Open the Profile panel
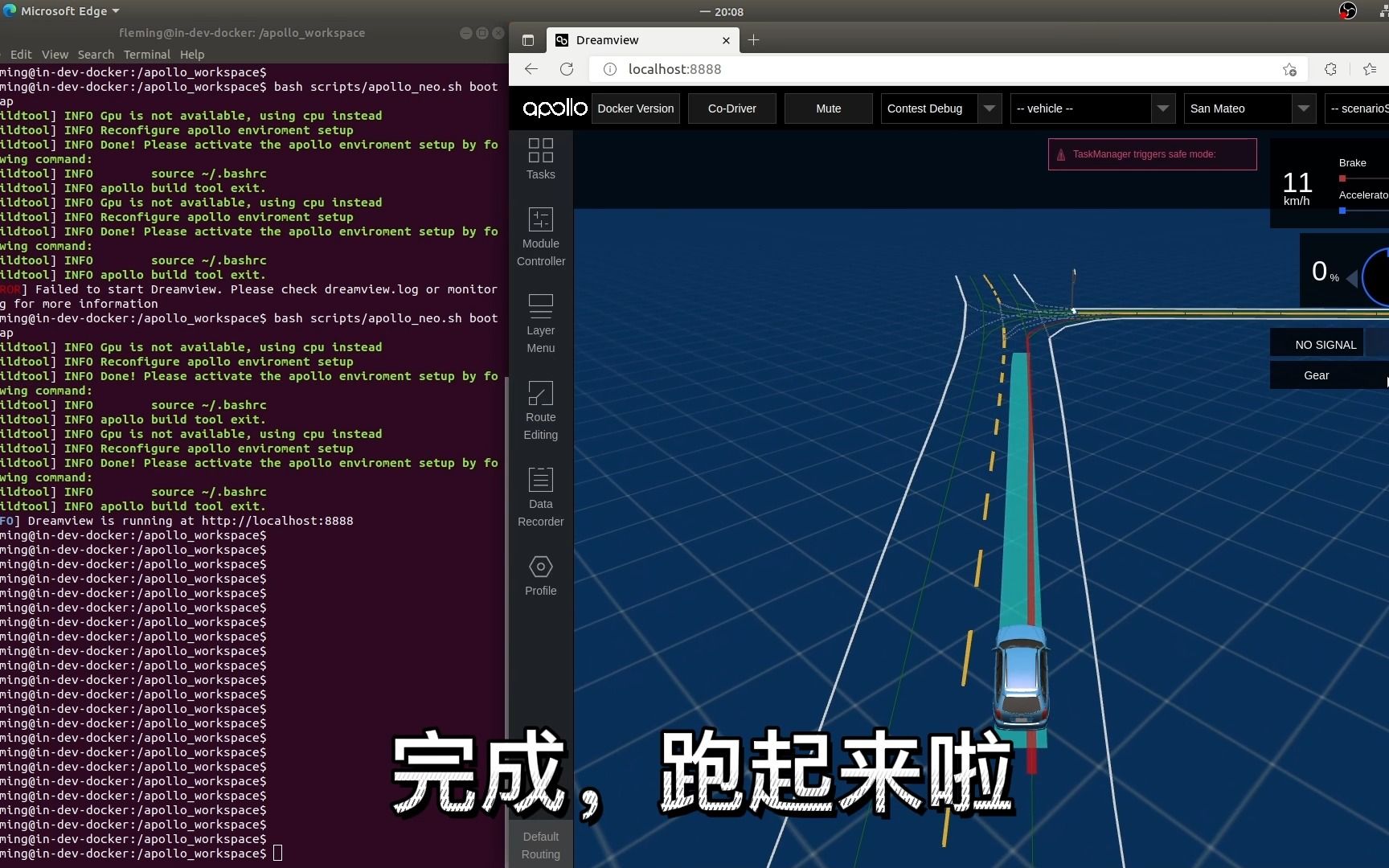Image resolution: width=1389 pixels, height=868 pixels. pos(540,575)
